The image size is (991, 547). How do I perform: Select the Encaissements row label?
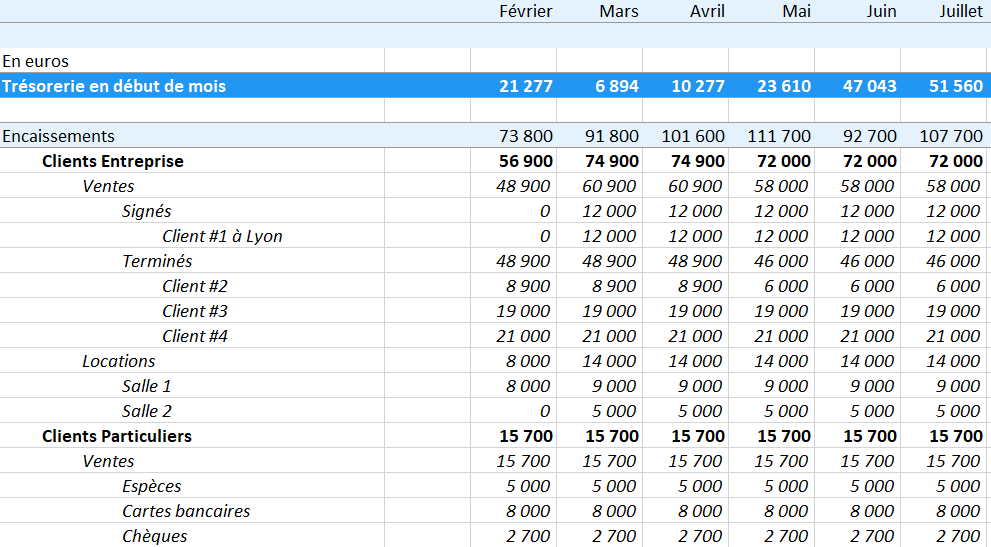[59, 136]
